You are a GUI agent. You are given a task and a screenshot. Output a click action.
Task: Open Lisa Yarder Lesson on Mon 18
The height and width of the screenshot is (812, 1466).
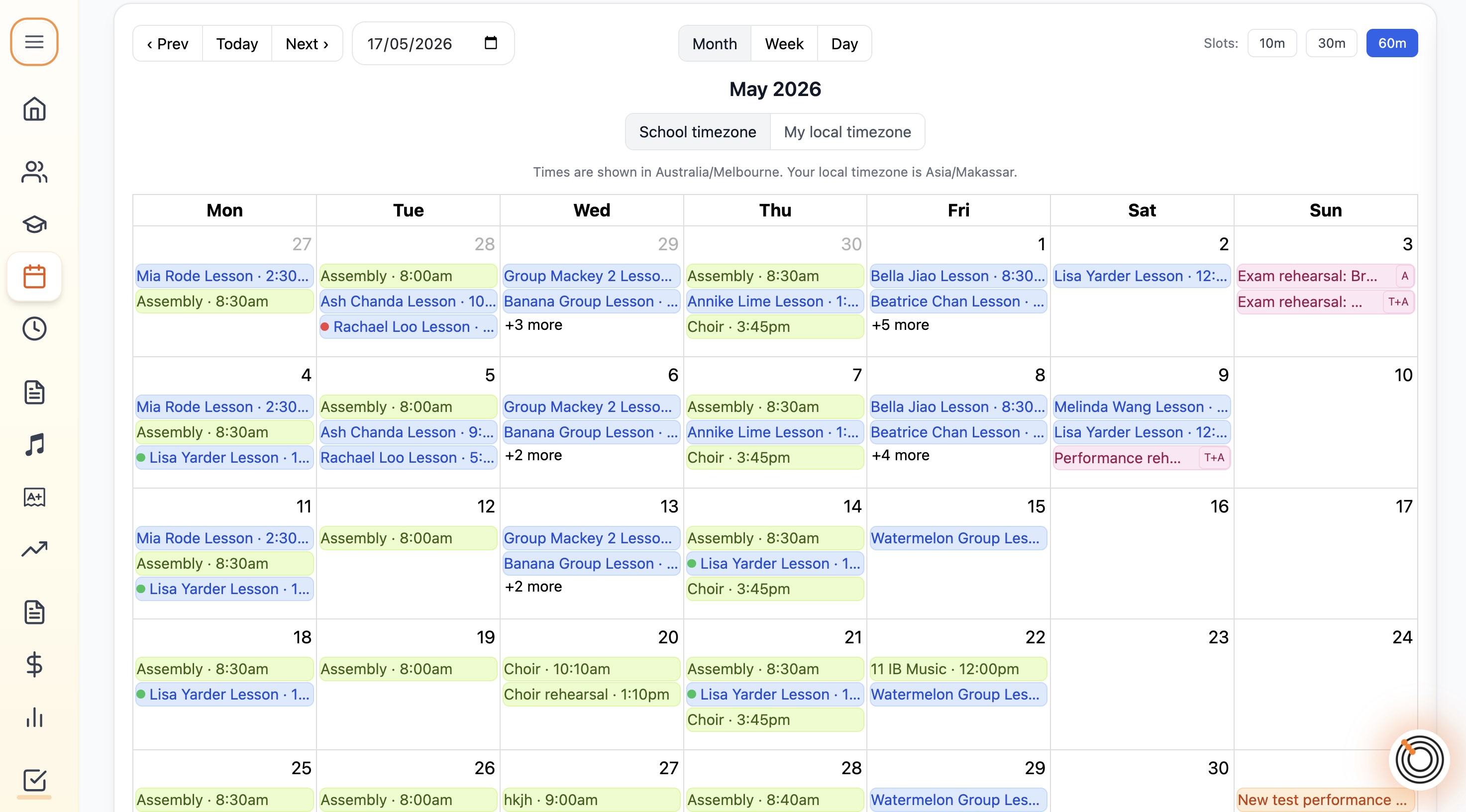pyautogui.click(x=224, y=695)
